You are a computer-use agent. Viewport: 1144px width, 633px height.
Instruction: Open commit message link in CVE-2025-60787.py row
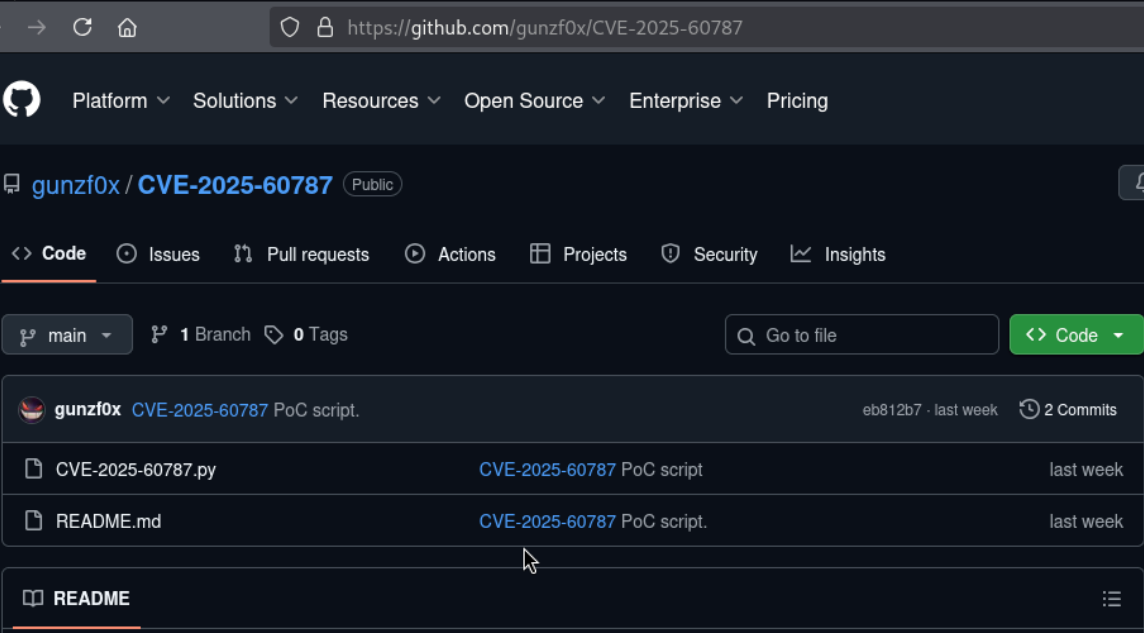click(x=547, y=470)
